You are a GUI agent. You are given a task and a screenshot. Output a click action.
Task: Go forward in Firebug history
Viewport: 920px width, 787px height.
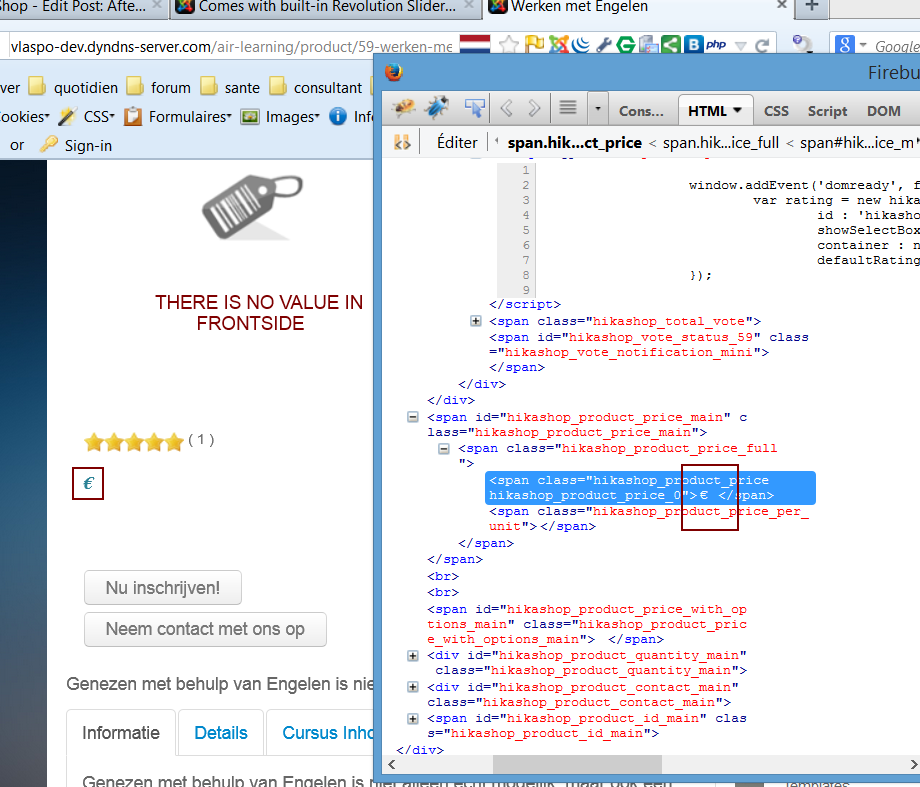click(534, 108)
